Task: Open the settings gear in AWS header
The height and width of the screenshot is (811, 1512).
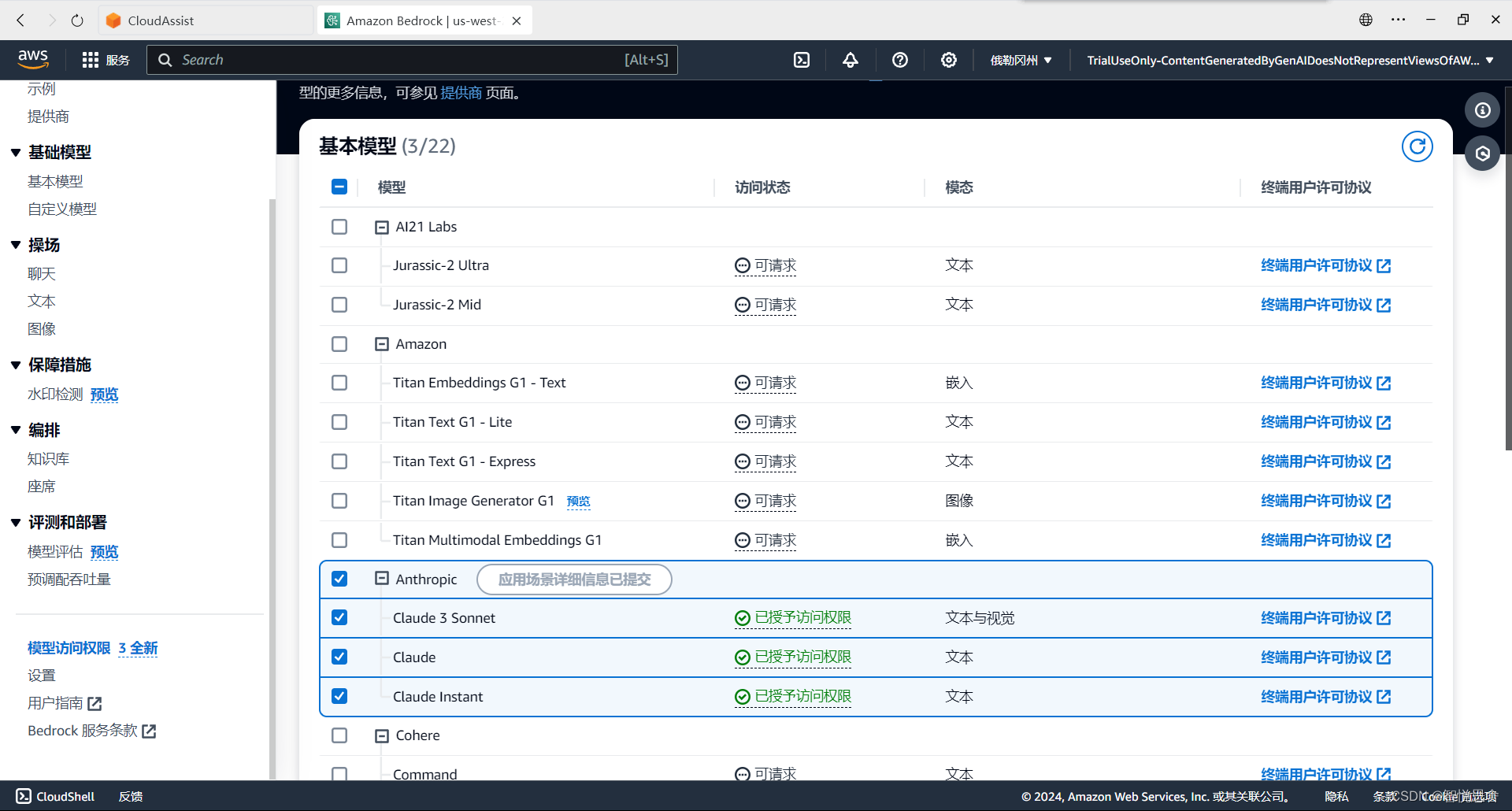Action: 949,60
